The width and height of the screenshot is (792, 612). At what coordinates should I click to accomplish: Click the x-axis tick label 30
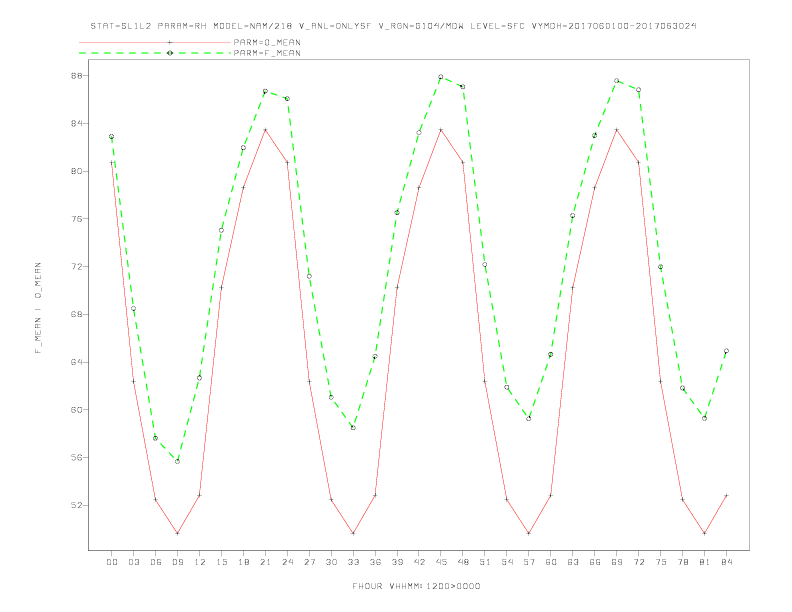coord(331,562)
